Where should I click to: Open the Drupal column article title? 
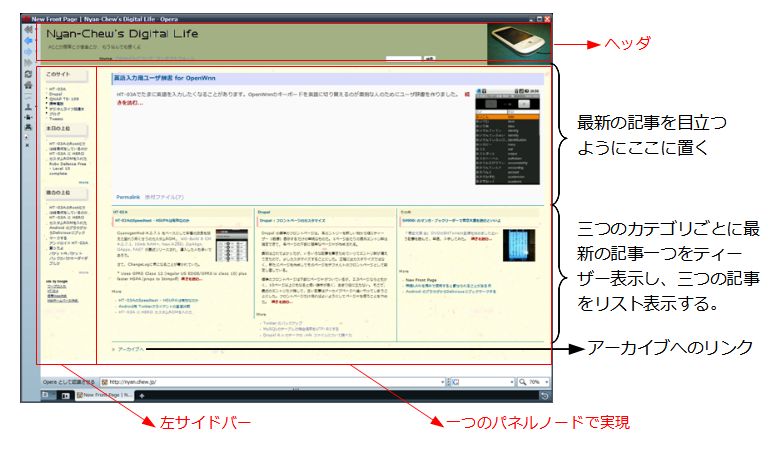click(292, 221)
